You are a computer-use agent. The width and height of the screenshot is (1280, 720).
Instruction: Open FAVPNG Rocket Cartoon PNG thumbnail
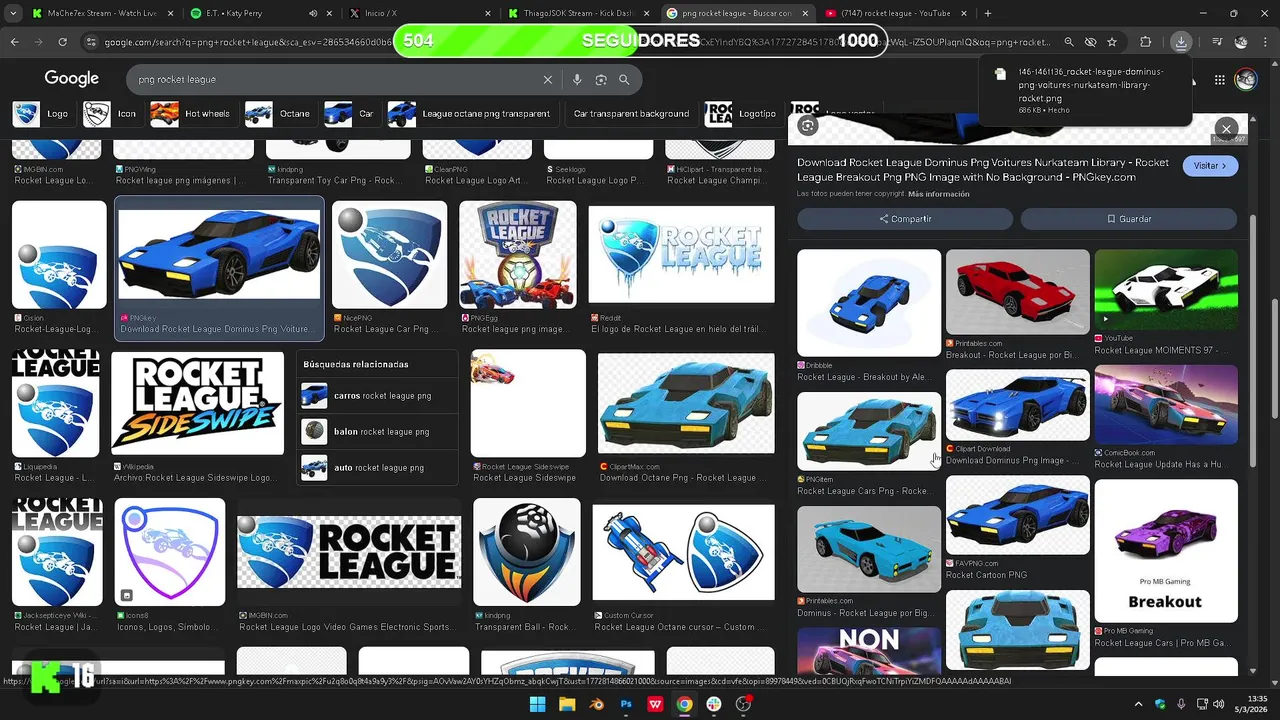point(1018,515)
